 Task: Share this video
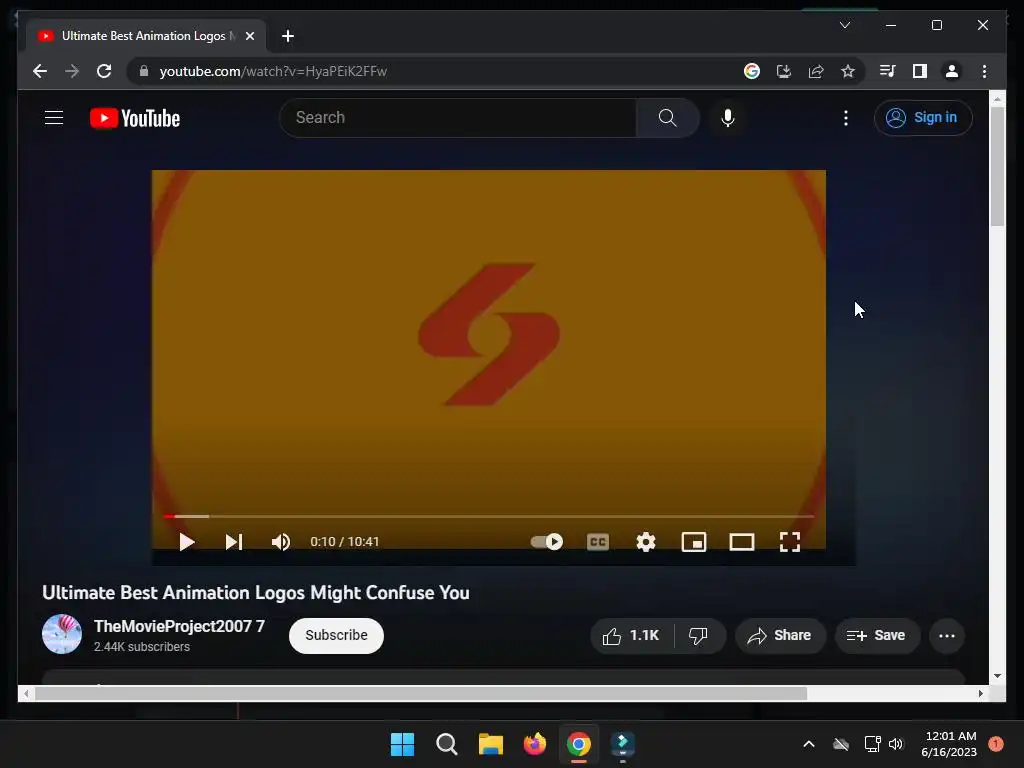[780, 635]
